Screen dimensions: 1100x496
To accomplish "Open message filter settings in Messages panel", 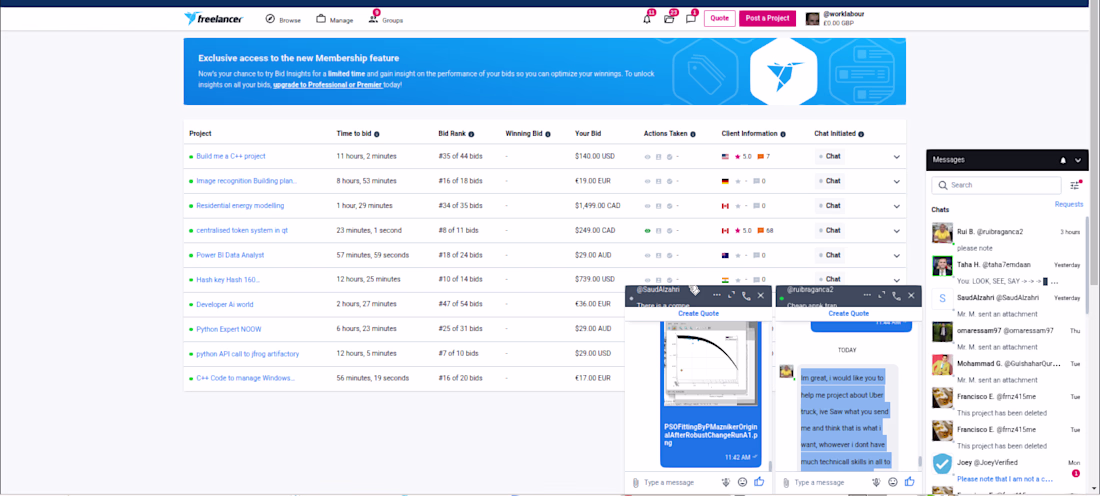I will click(x=1075, y=185).
